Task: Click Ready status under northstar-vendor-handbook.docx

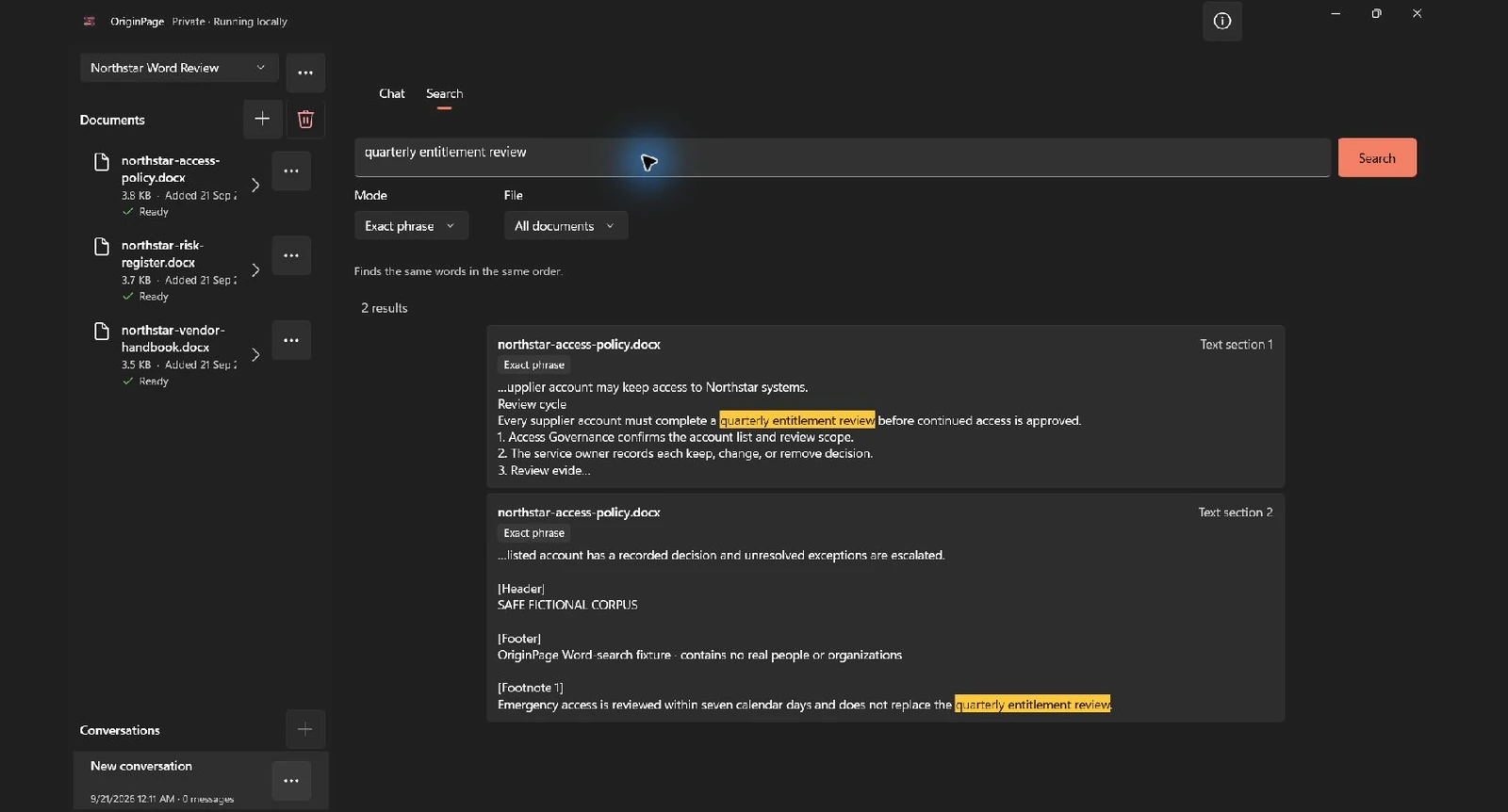Action: pyautogui.click(x=146, y=382)
